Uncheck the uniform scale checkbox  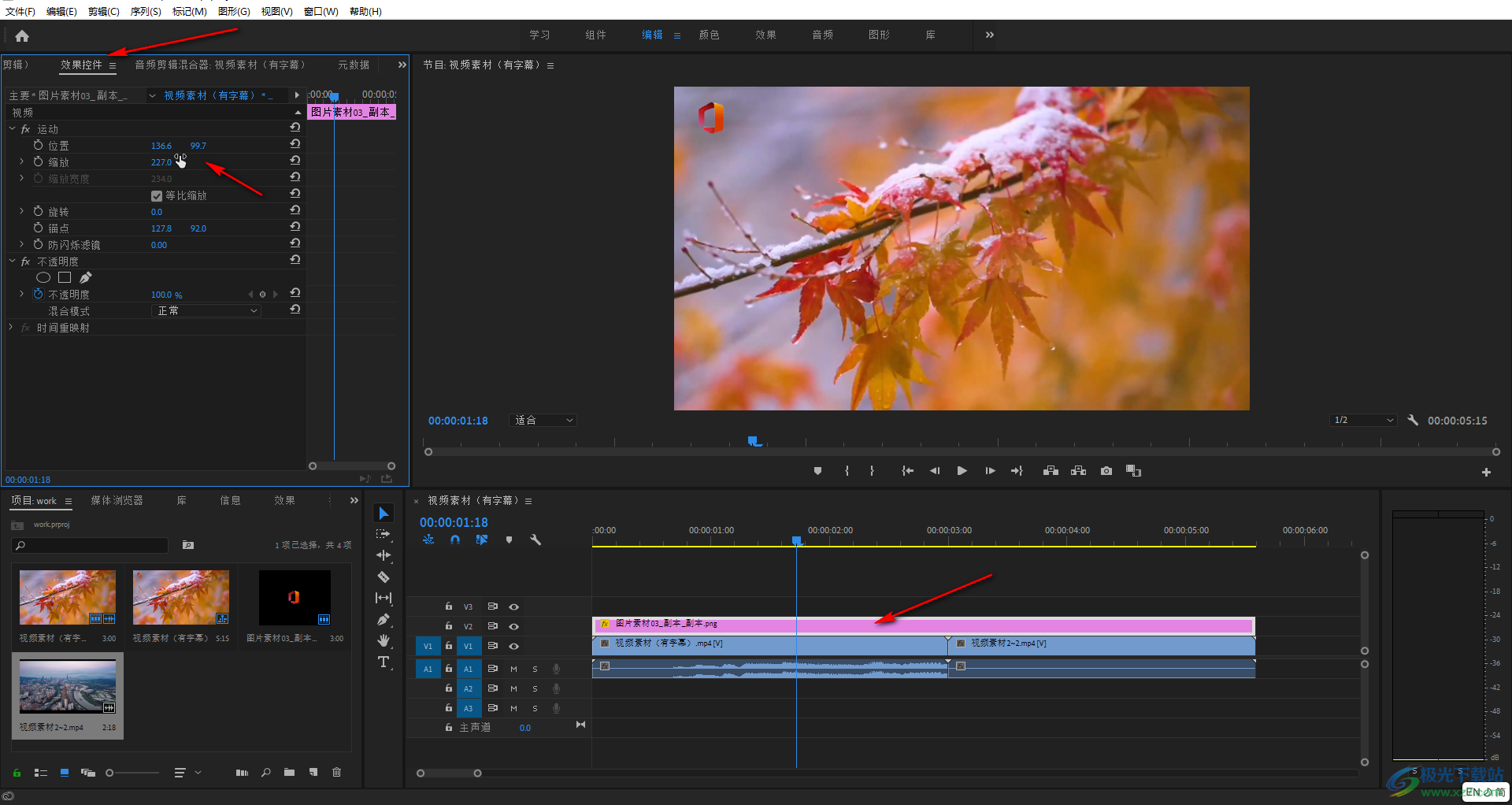tap(157, 196)
